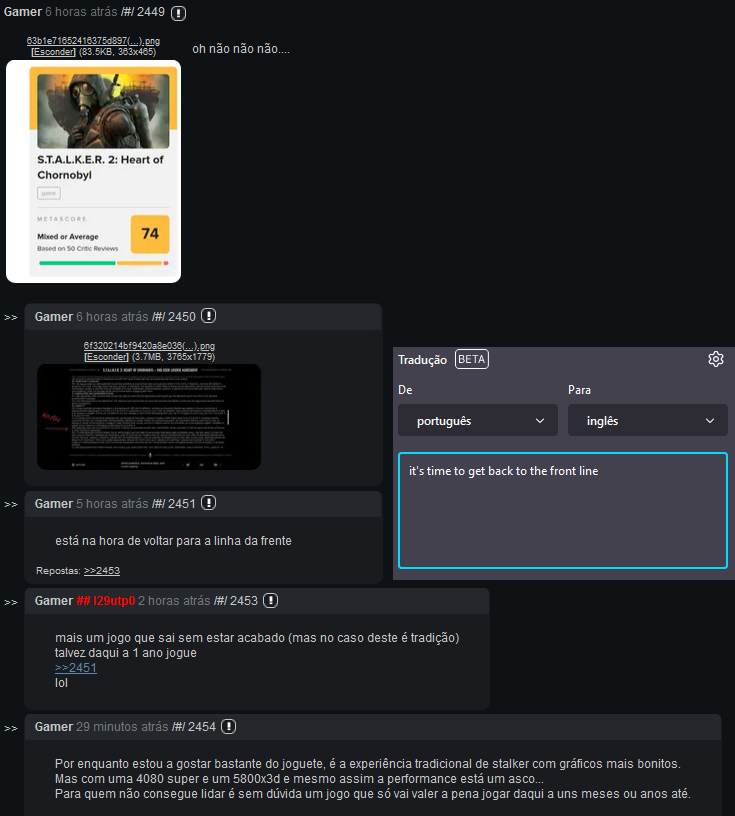This screenshot has height=816, width=735.
Task: Open the S.T.A.L.K.E.R. 2 metascore image
Action: pos(94,172)
